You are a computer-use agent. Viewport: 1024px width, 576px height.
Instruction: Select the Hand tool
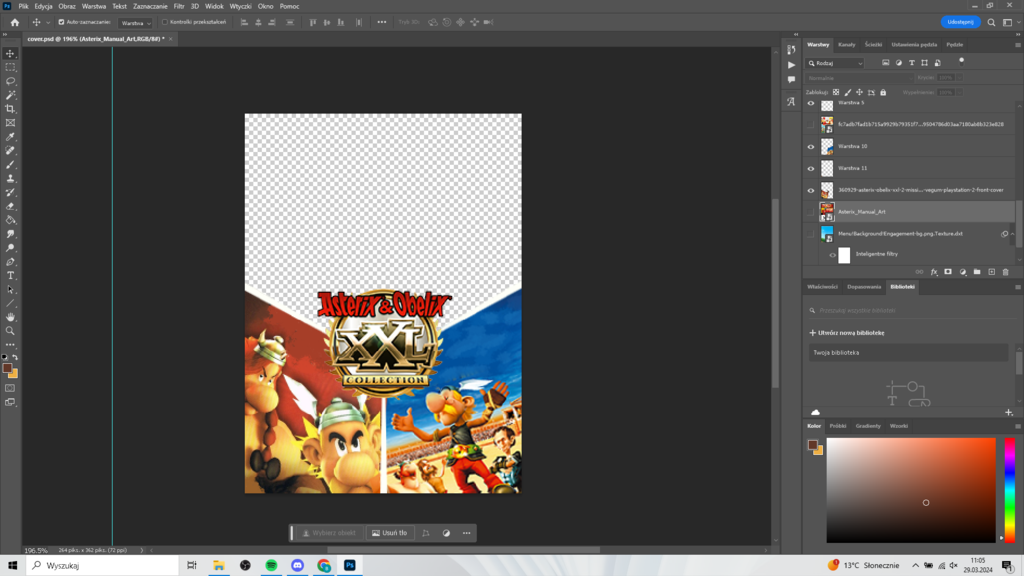(10, 317)
